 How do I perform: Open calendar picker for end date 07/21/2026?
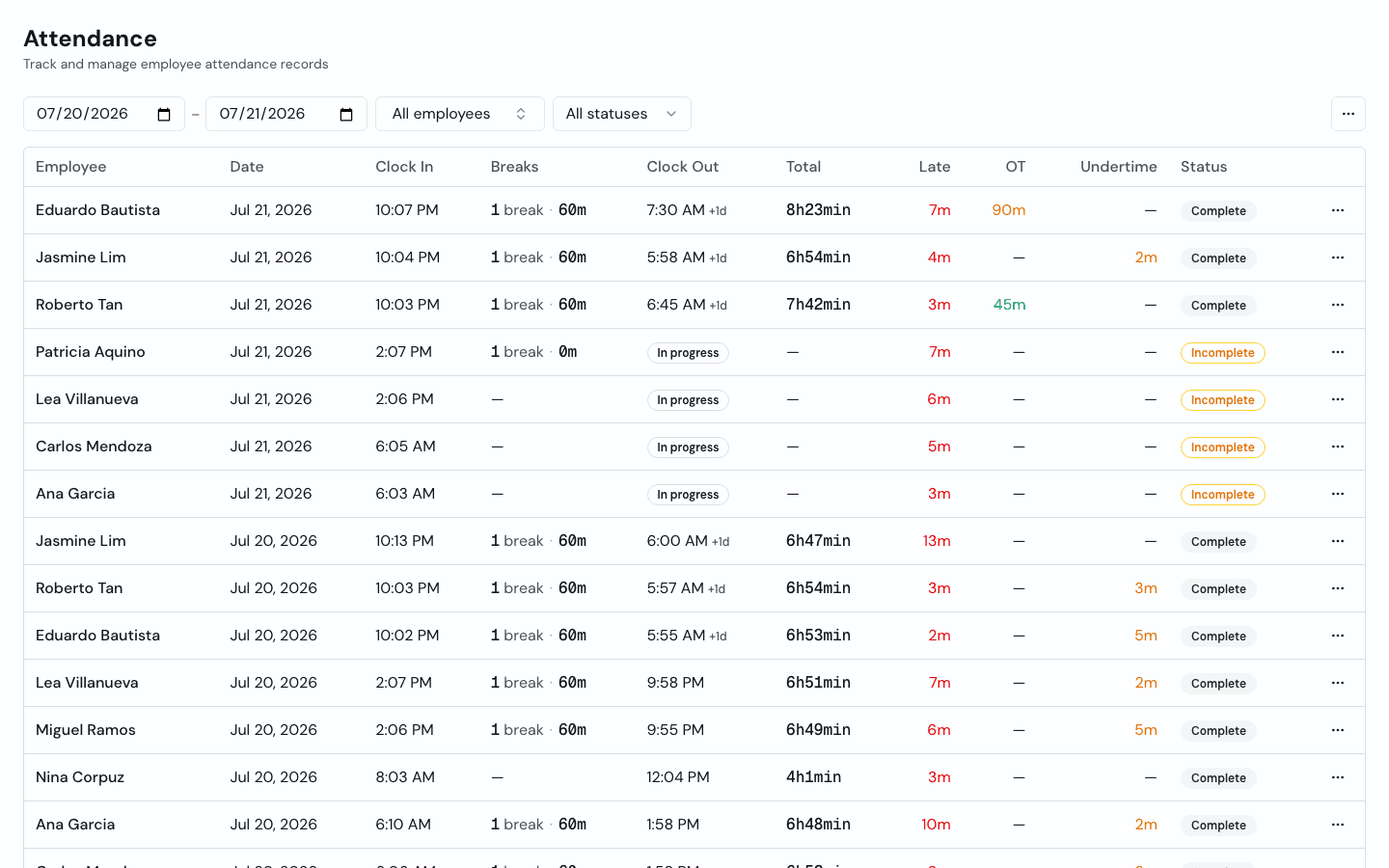coord(346,115)
